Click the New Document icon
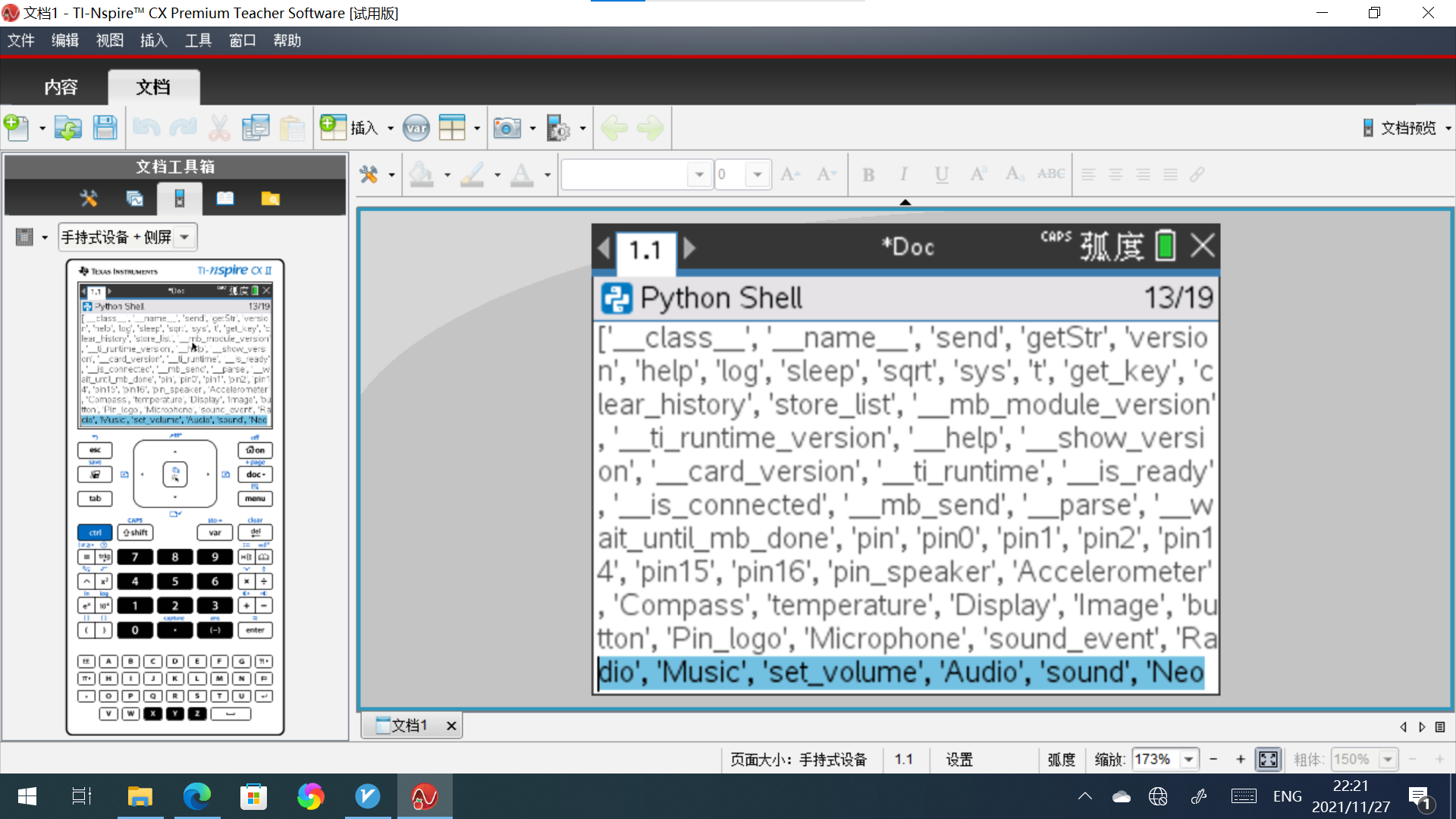This screenshot has width=1456, height=819. point(16,127)
